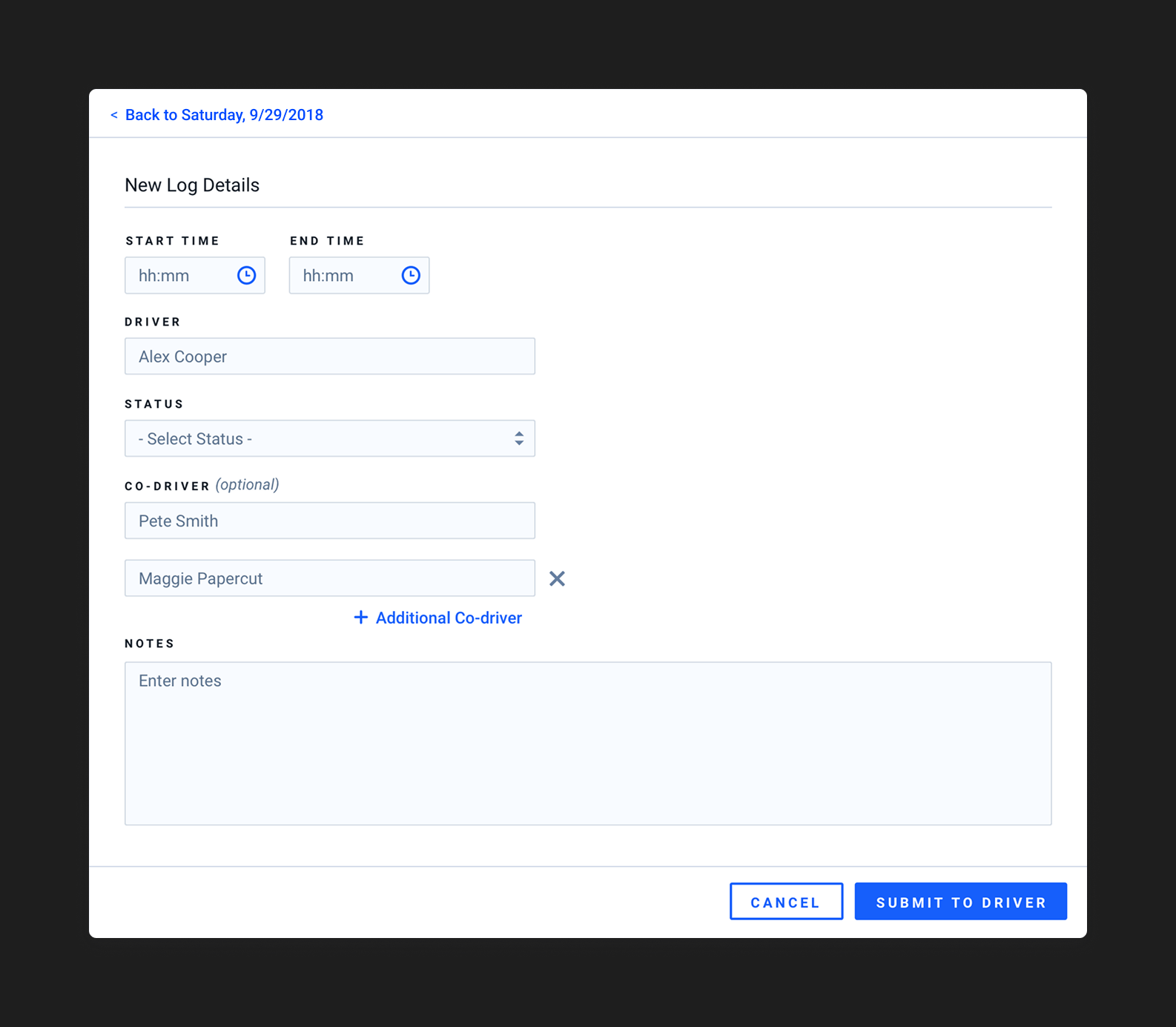
Task: Click the Status field label
Action: coord(154,404)
